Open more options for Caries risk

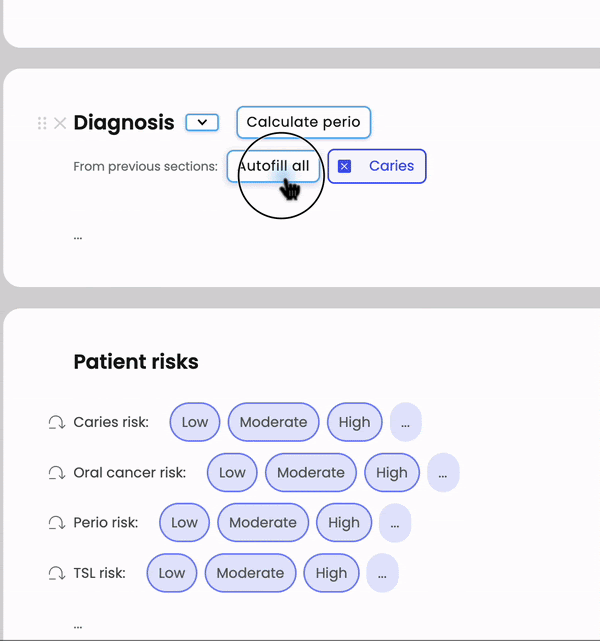[x=405, y=422]
